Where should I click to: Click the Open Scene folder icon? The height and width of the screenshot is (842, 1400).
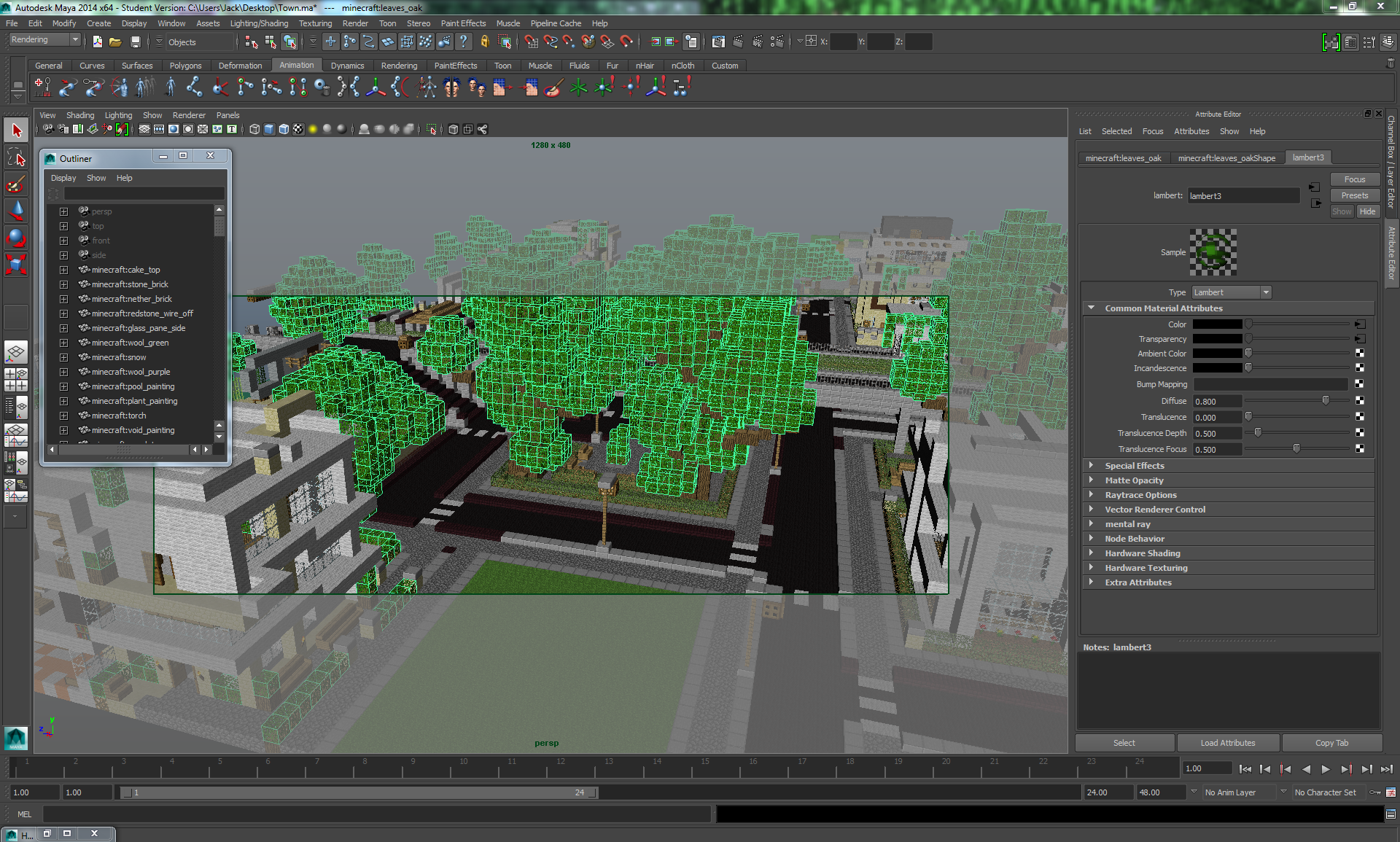(115, 42)
